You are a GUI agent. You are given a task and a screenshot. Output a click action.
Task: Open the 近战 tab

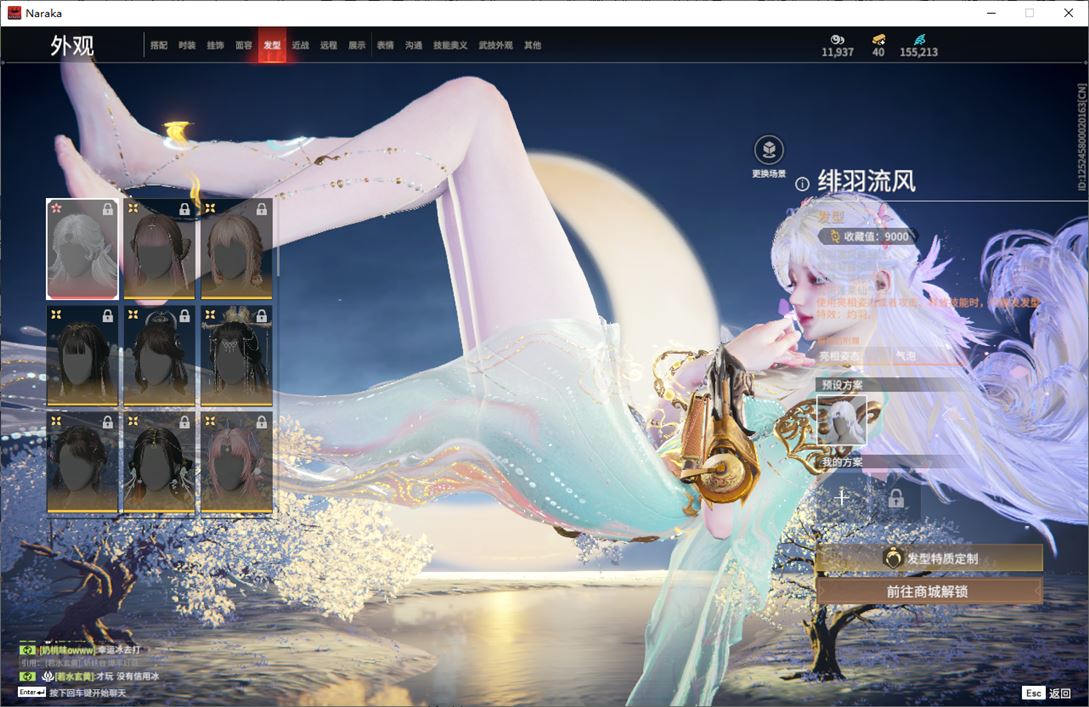[x=300, y=45]
